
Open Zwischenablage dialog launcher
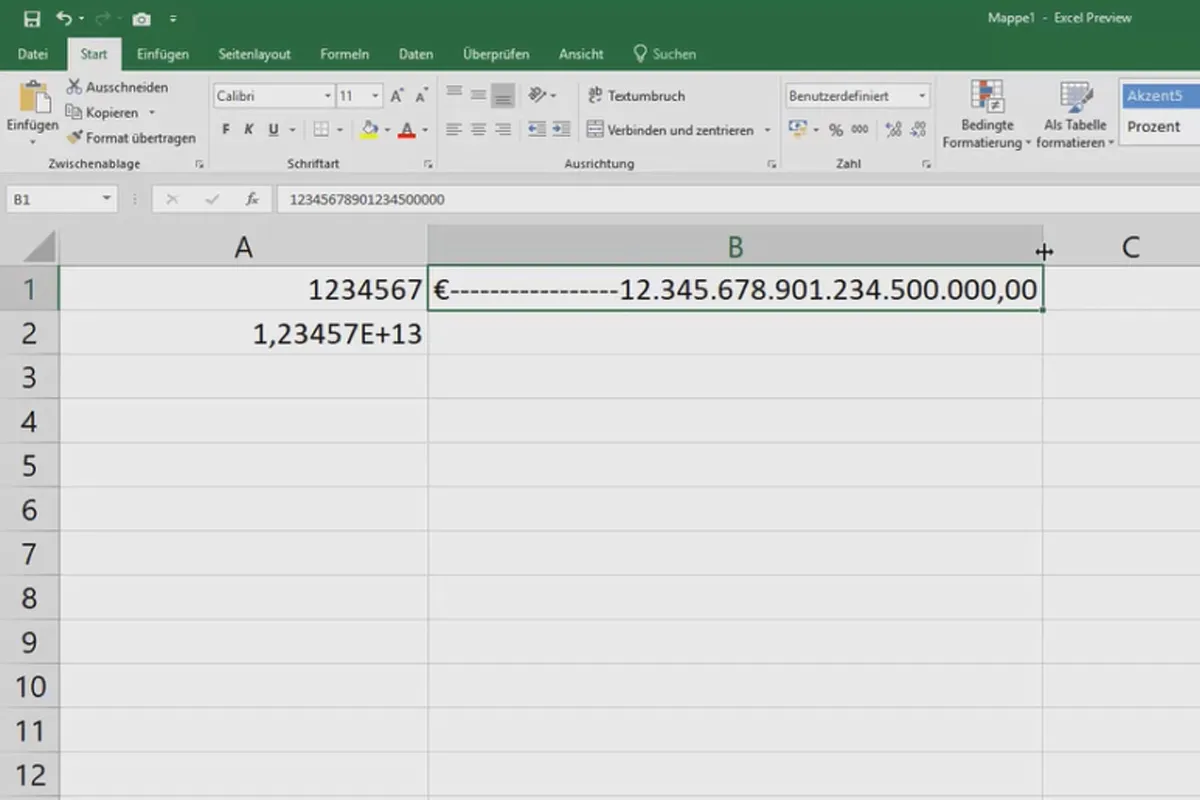coord(199,164)
